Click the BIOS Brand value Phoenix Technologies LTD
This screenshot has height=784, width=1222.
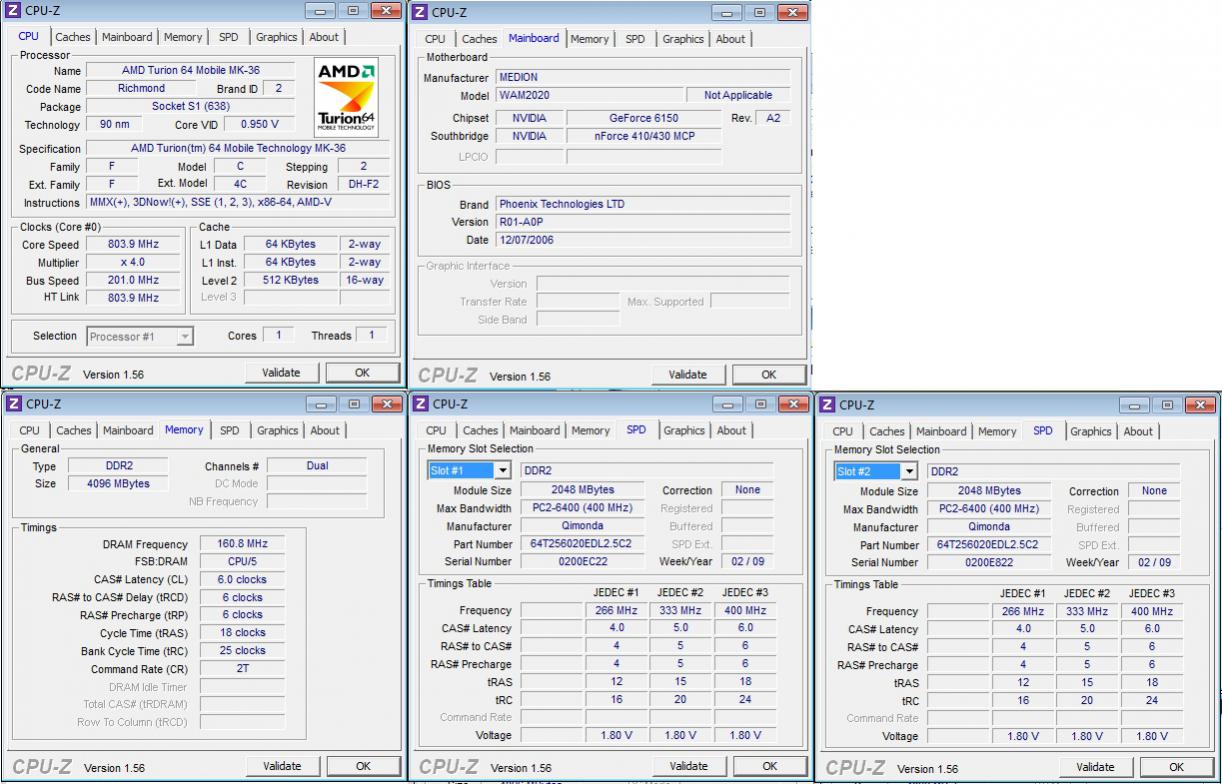point(643,204)
